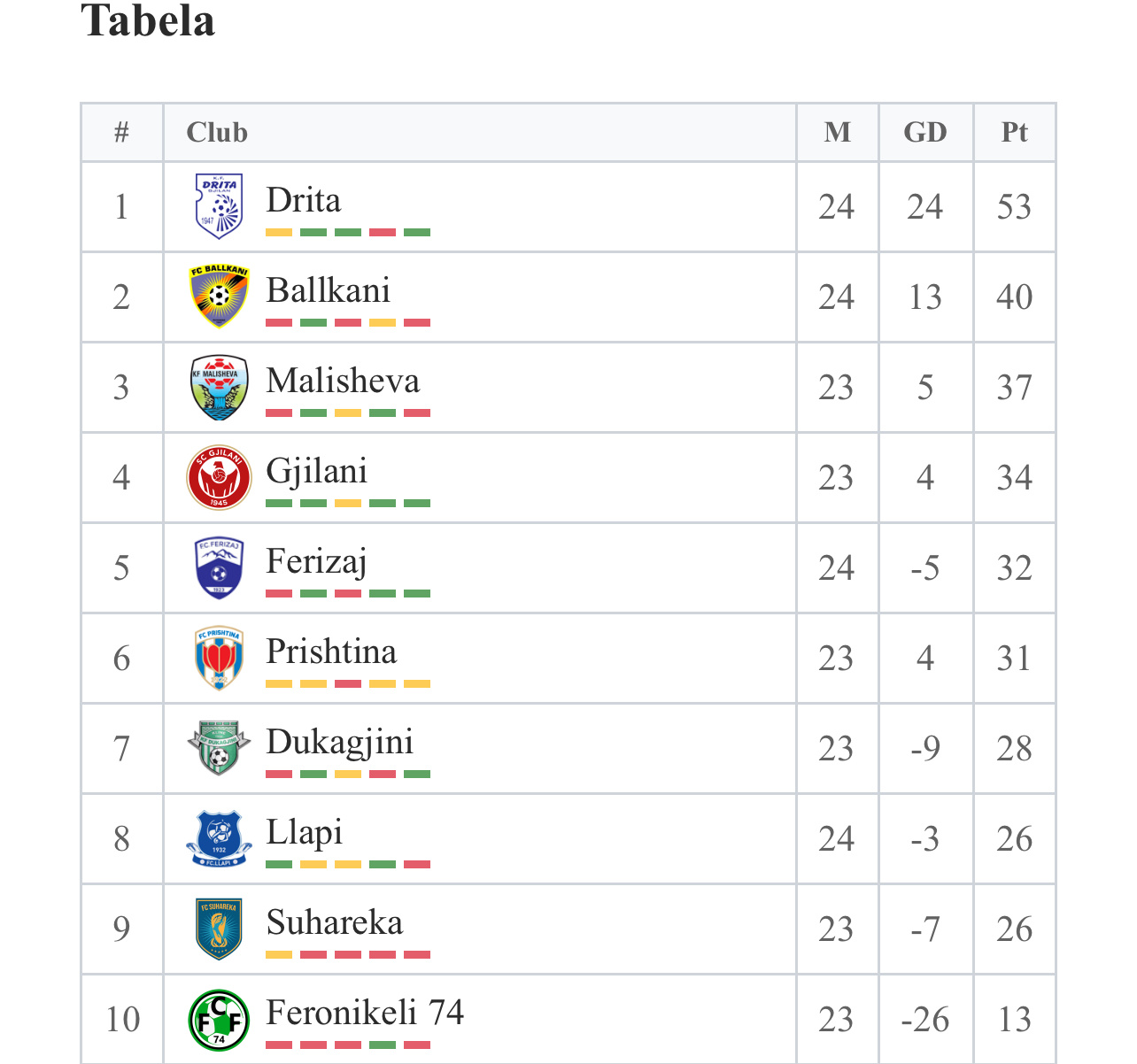Click the Drita club crest icon

click(x=219, y=206)
